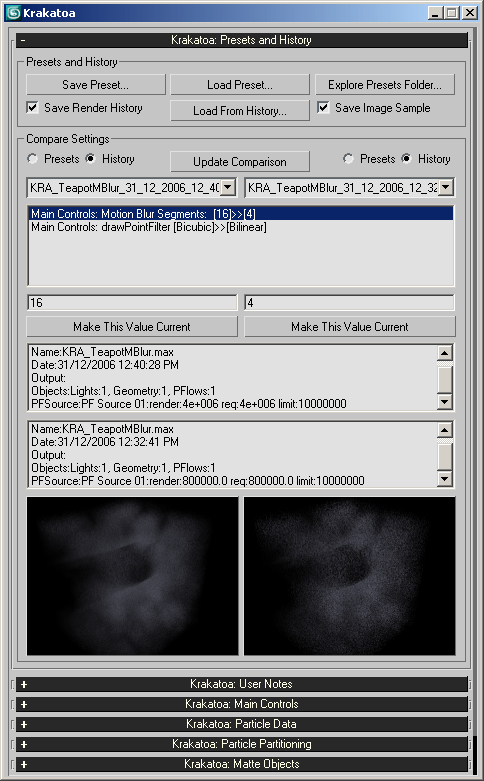Select the right History radio button
This screenshot has height=781, width=484.
tap(406, 159)
